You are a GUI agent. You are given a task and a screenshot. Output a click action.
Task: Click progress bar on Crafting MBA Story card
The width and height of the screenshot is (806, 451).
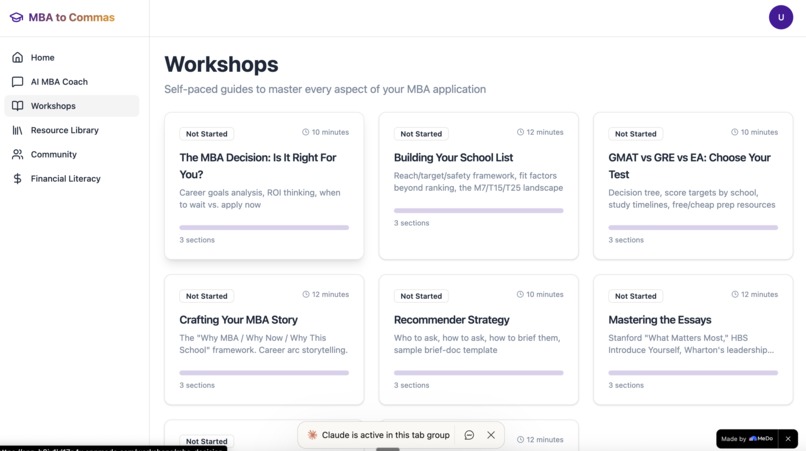click(x=264, y=373)
